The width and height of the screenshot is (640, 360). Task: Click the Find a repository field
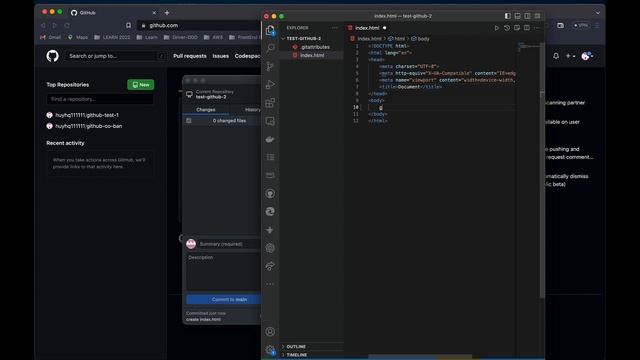point(100,99)
